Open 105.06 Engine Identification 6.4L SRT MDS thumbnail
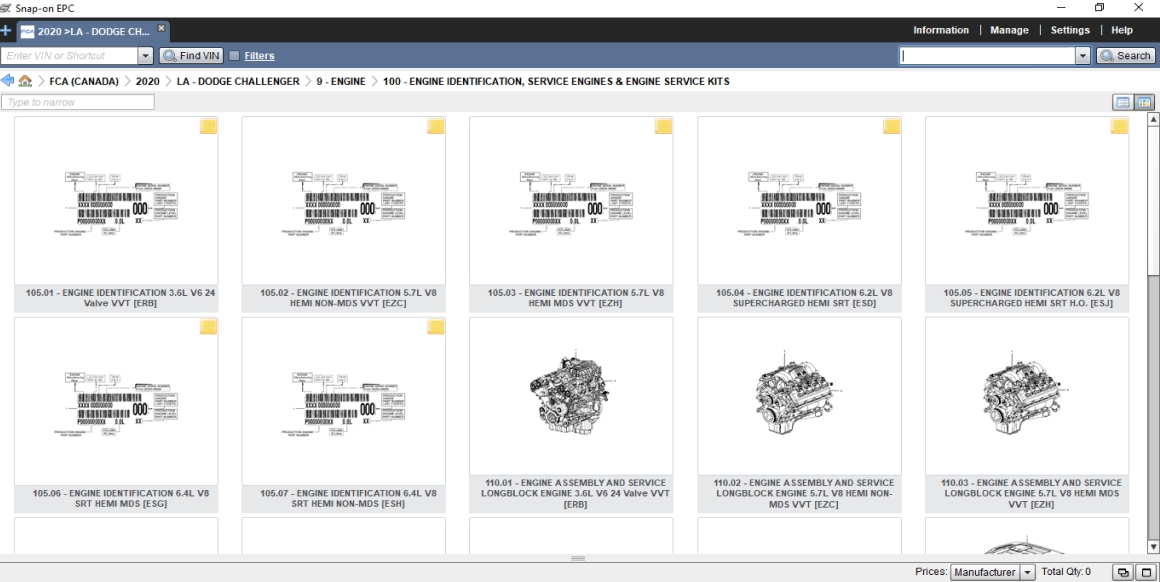 click(x=116, y=402)
